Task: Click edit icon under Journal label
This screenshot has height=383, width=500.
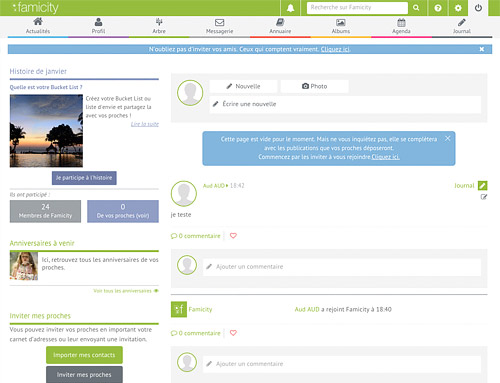Action: (484, 197)
